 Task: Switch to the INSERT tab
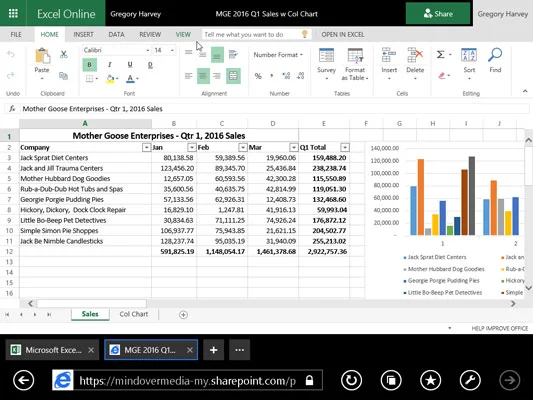83,35
